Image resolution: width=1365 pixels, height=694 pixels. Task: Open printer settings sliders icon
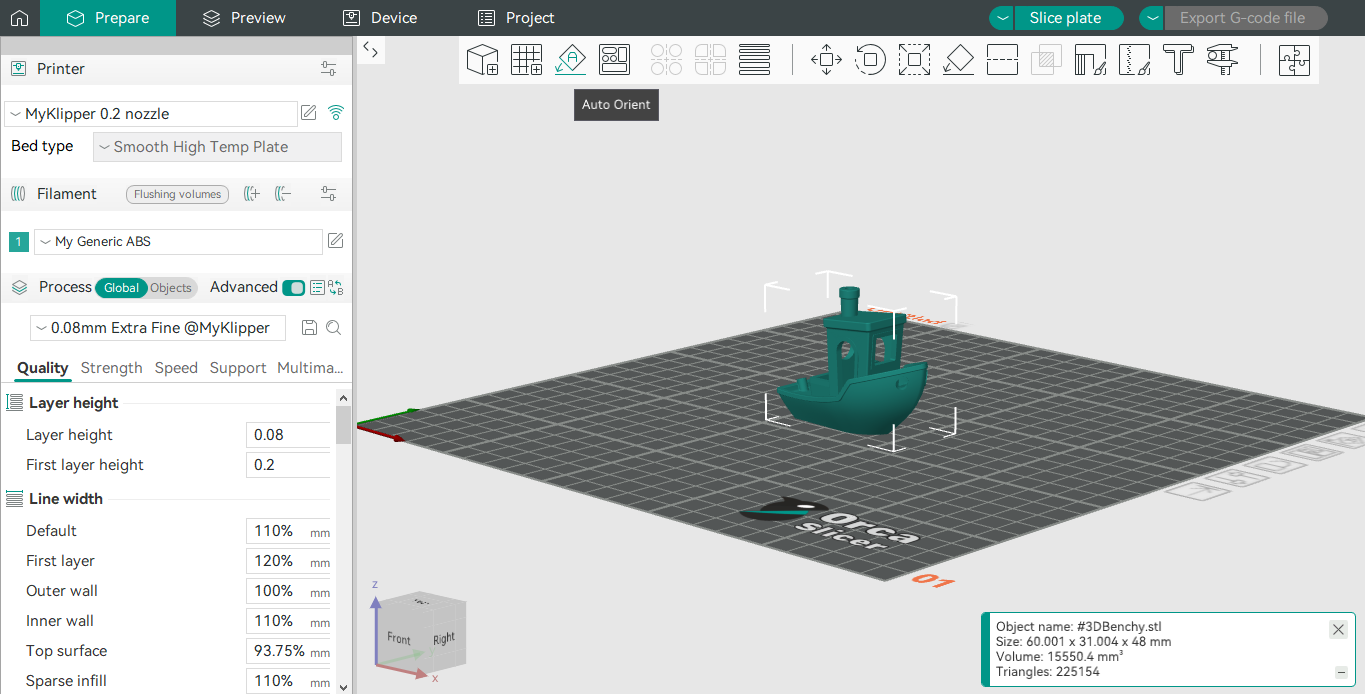pyautogui.click(x=328, y=69)
